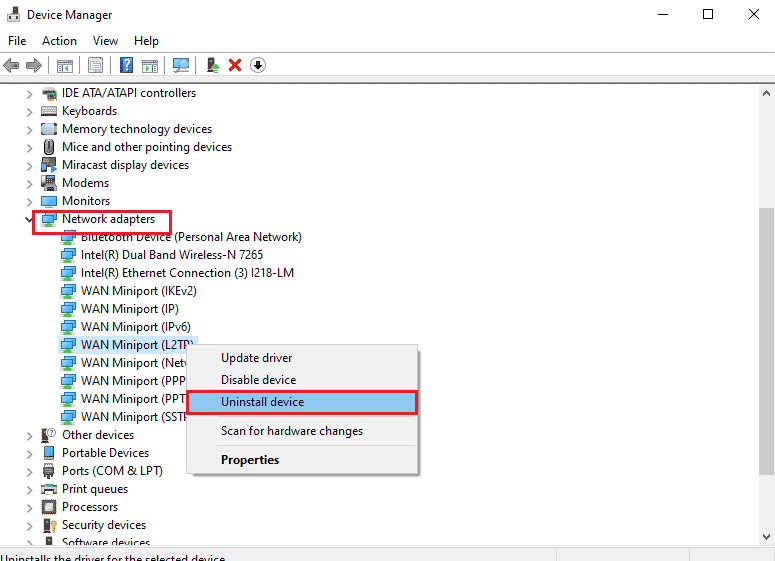775x561 pixels.
Task: Open the Properties sheet toolbar icon
Action: [x=95, y=65]
